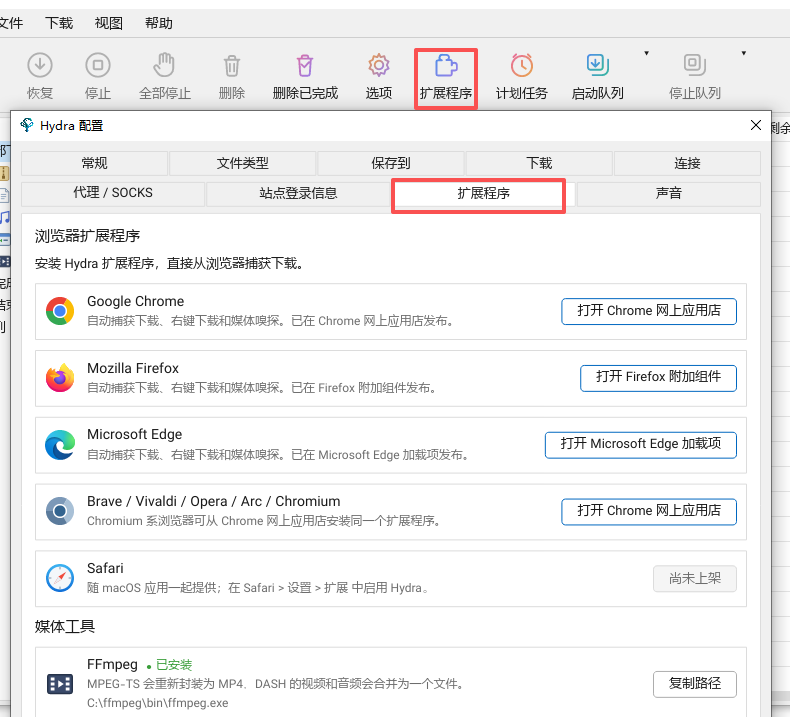Viewport: 790px width, 717px height.
Task: Click the Microsoft Edge logo icon
Action: [60, 445]
